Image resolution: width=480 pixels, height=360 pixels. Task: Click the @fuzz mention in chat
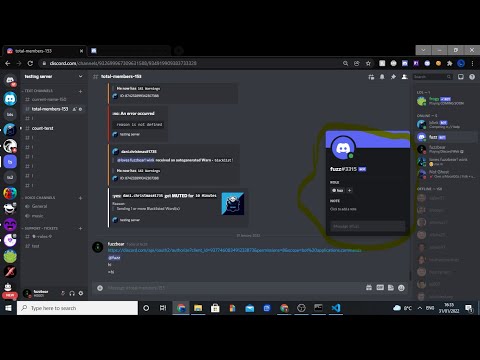click(x=114, y=257)
